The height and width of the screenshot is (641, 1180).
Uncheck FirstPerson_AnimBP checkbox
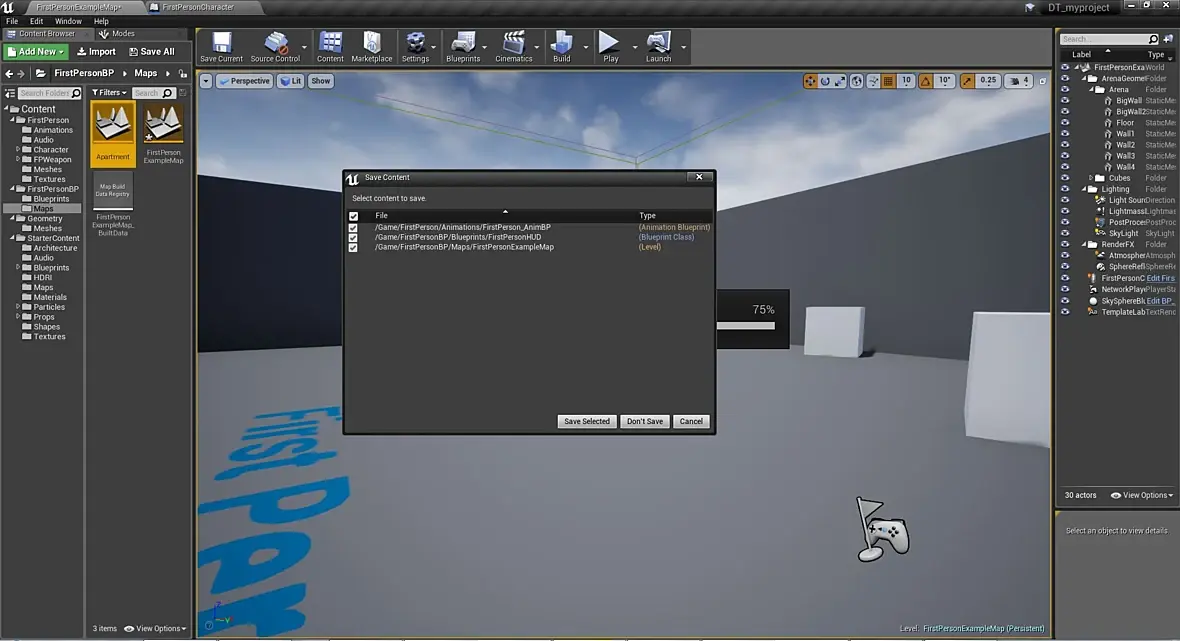click(x=353, y=227)
